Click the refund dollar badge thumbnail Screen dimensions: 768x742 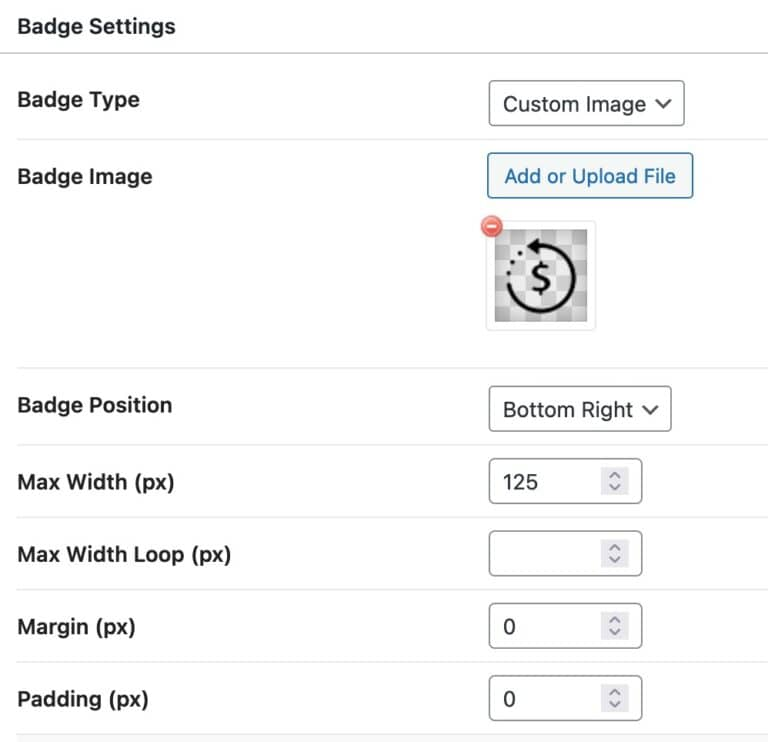(541, 276)
